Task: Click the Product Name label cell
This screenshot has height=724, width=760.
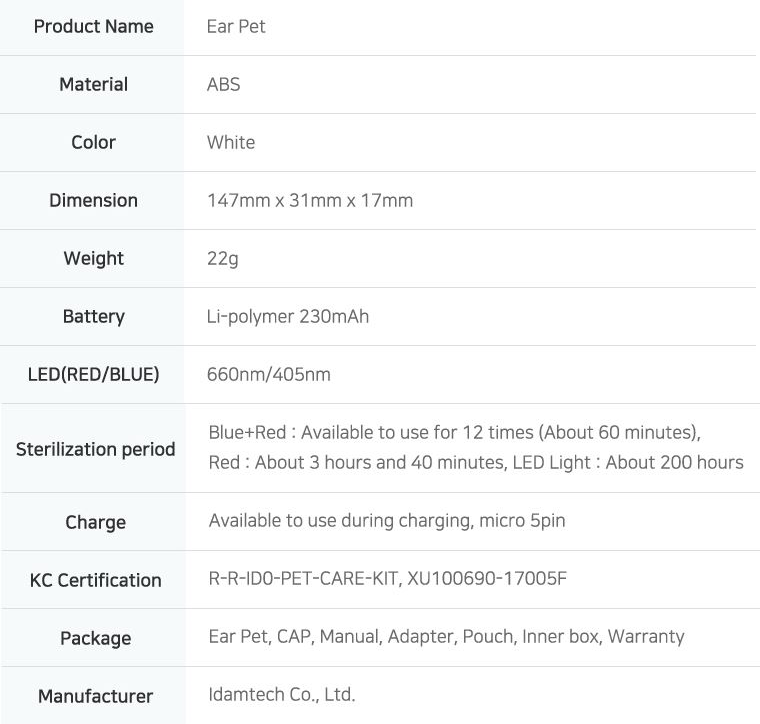Action: point(94,26)
